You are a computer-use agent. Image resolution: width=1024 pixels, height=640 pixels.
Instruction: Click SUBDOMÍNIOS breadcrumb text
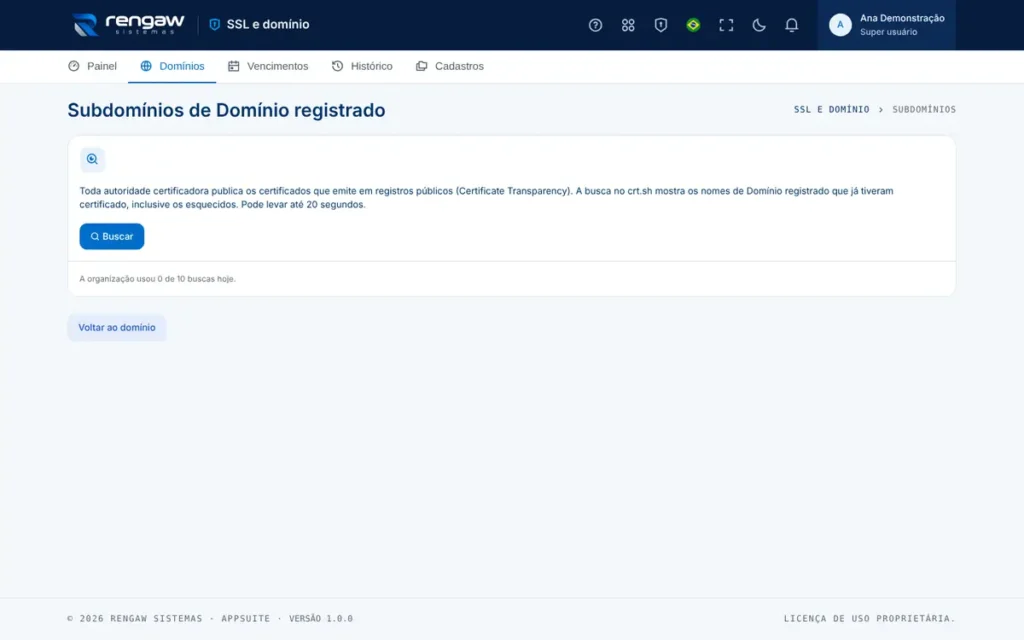tap(923, 110)
